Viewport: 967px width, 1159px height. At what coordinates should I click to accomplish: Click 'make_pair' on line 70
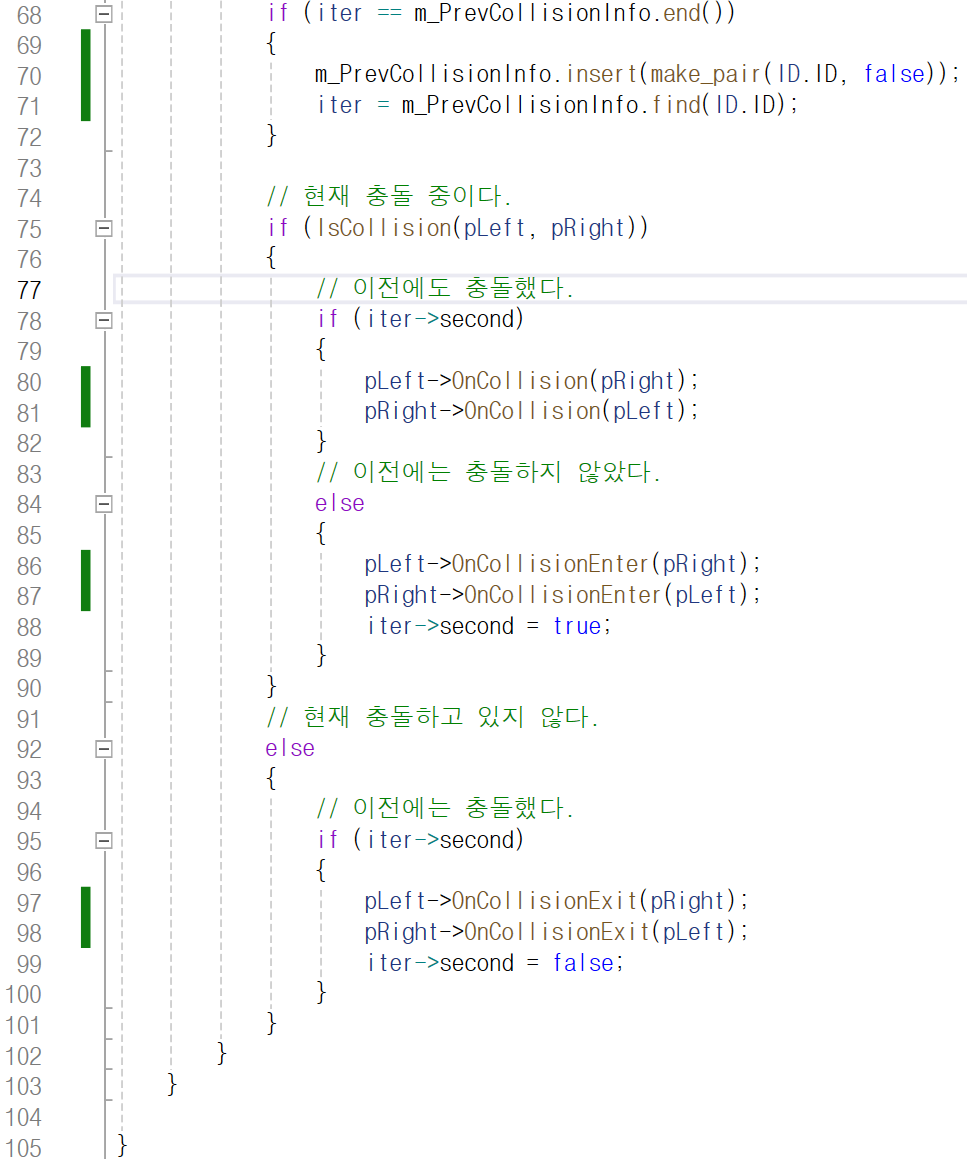(x=705, y=74)
